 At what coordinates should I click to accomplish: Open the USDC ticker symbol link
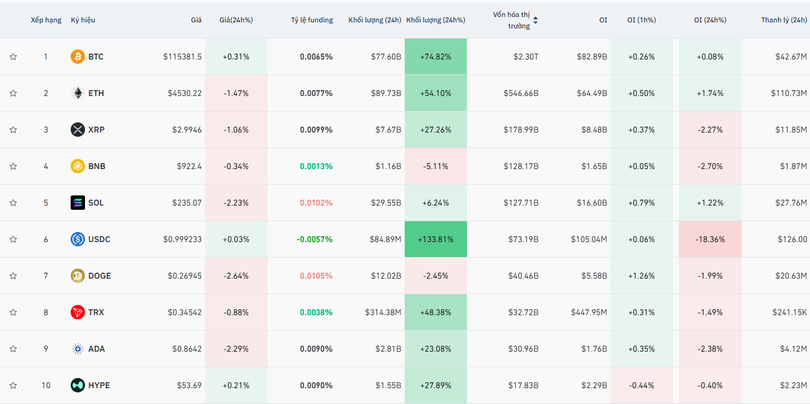99,239
